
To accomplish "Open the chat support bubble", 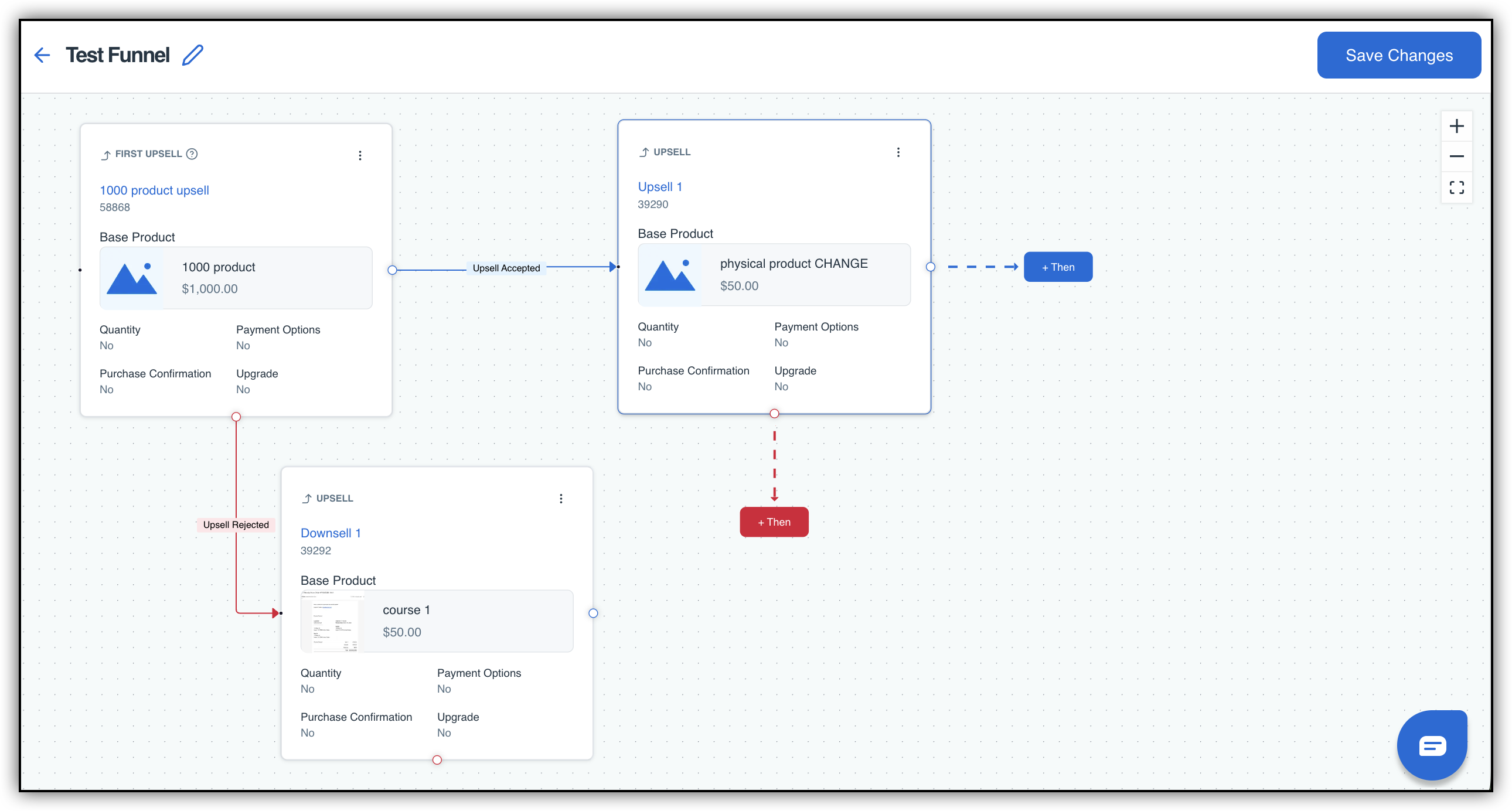I will 1432,745.
